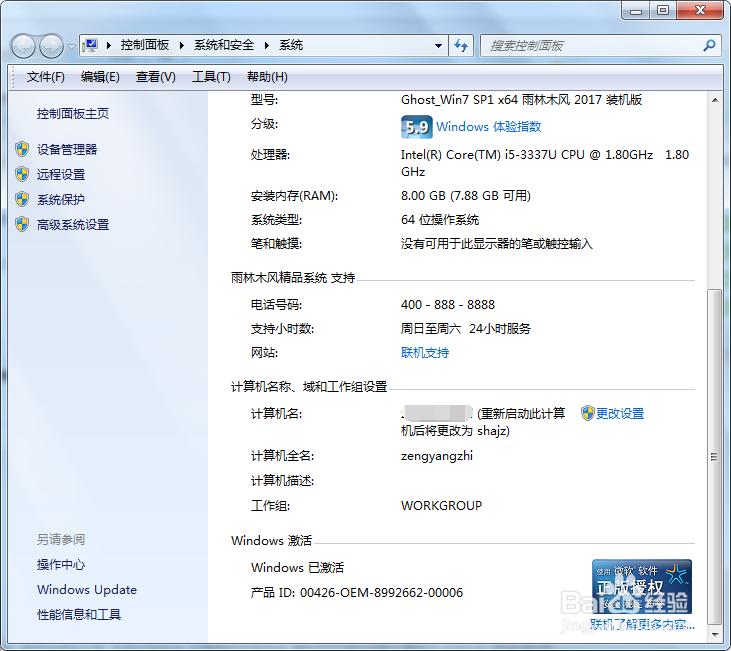Screen dimensions: 731x651
Task: Click the shield icon beside 更改设置
Action: click(x=587, y=413)
